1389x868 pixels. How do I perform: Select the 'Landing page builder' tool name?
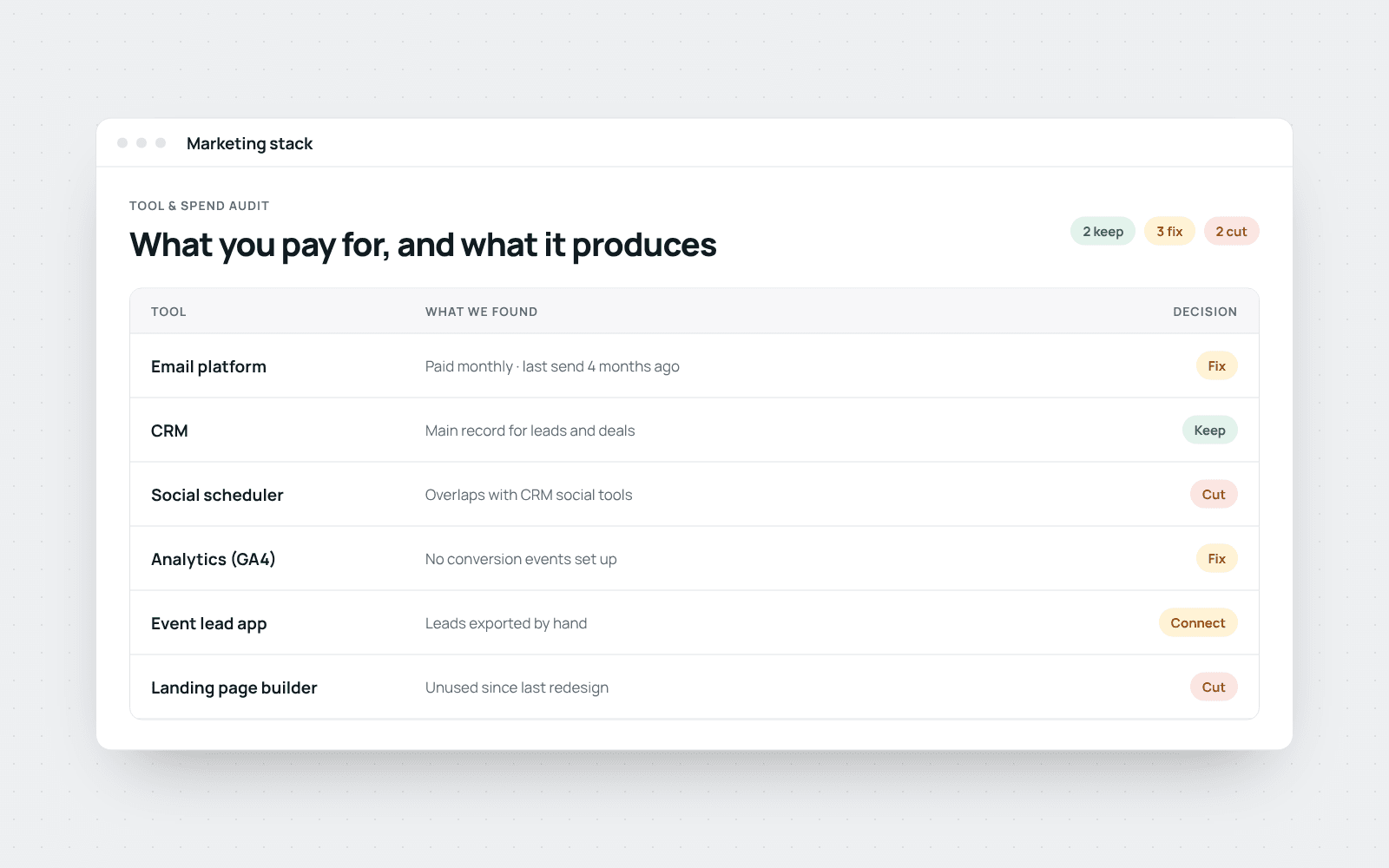234,687
